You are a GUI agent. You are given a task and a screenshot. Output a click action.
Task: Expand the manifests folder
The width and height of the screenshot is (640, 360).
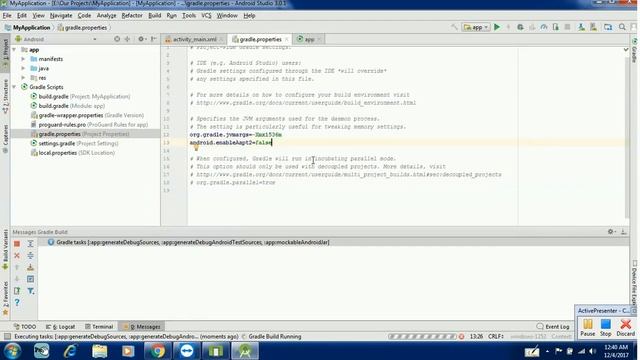[x=23, y=59]
